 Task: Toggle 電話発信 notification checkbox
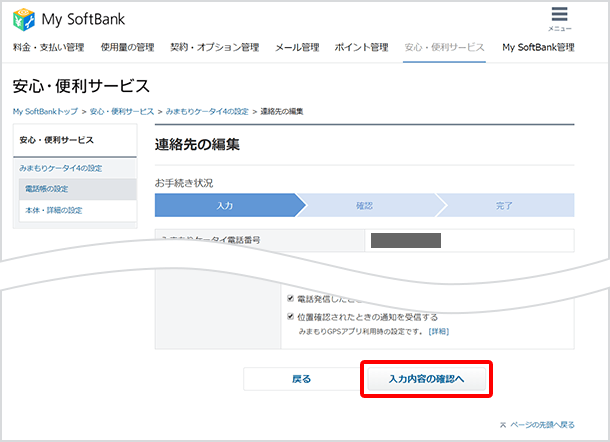coord(290,298)
